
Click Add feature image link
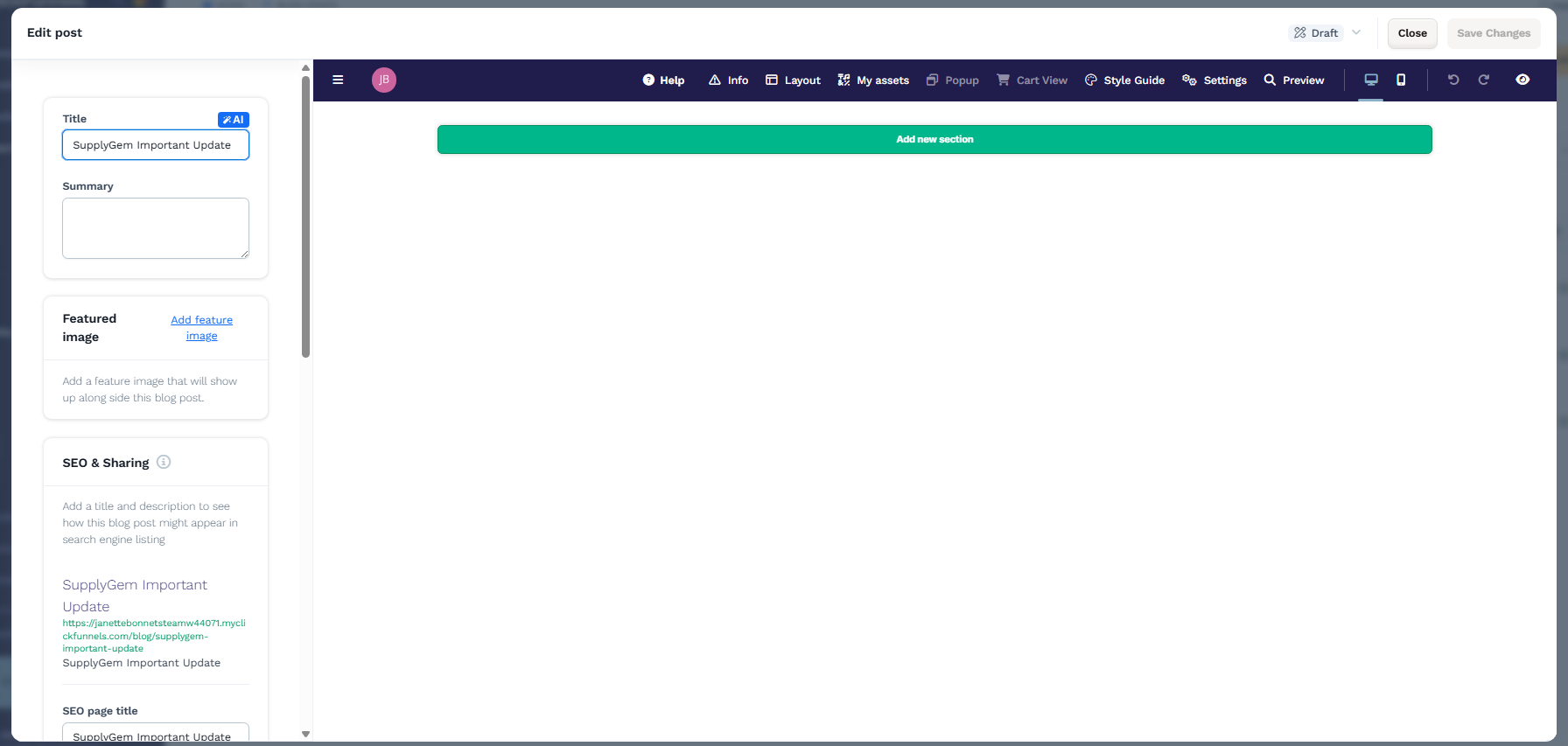(202, 328)
